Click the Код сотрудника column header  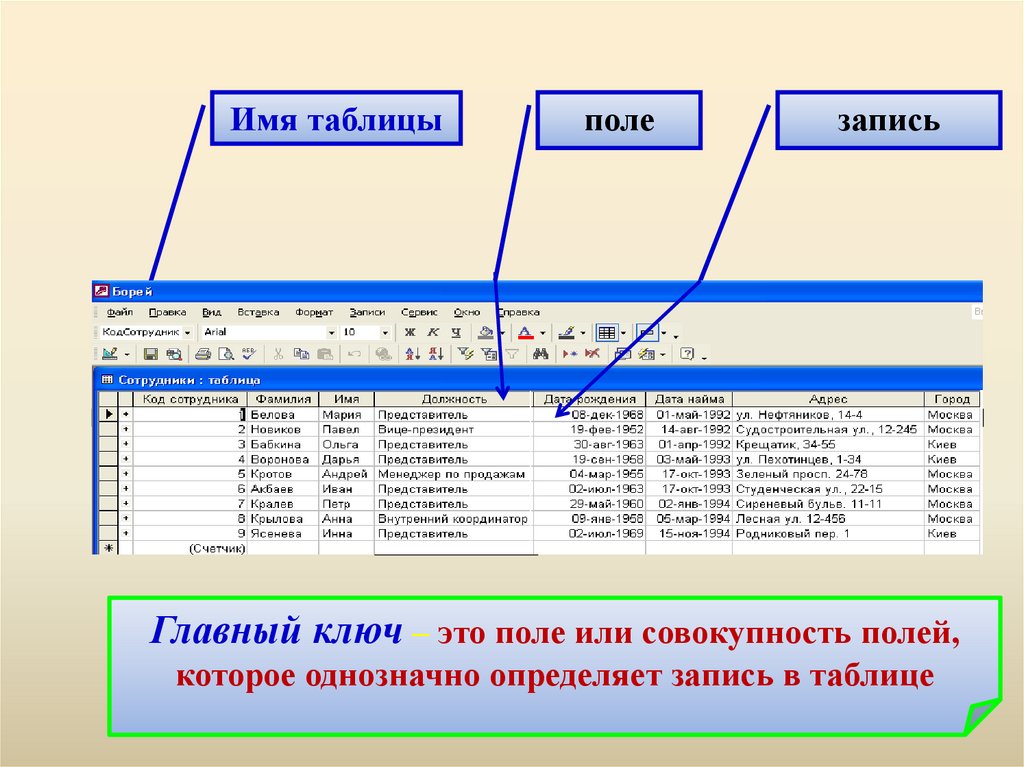click(x=190, y=399)
